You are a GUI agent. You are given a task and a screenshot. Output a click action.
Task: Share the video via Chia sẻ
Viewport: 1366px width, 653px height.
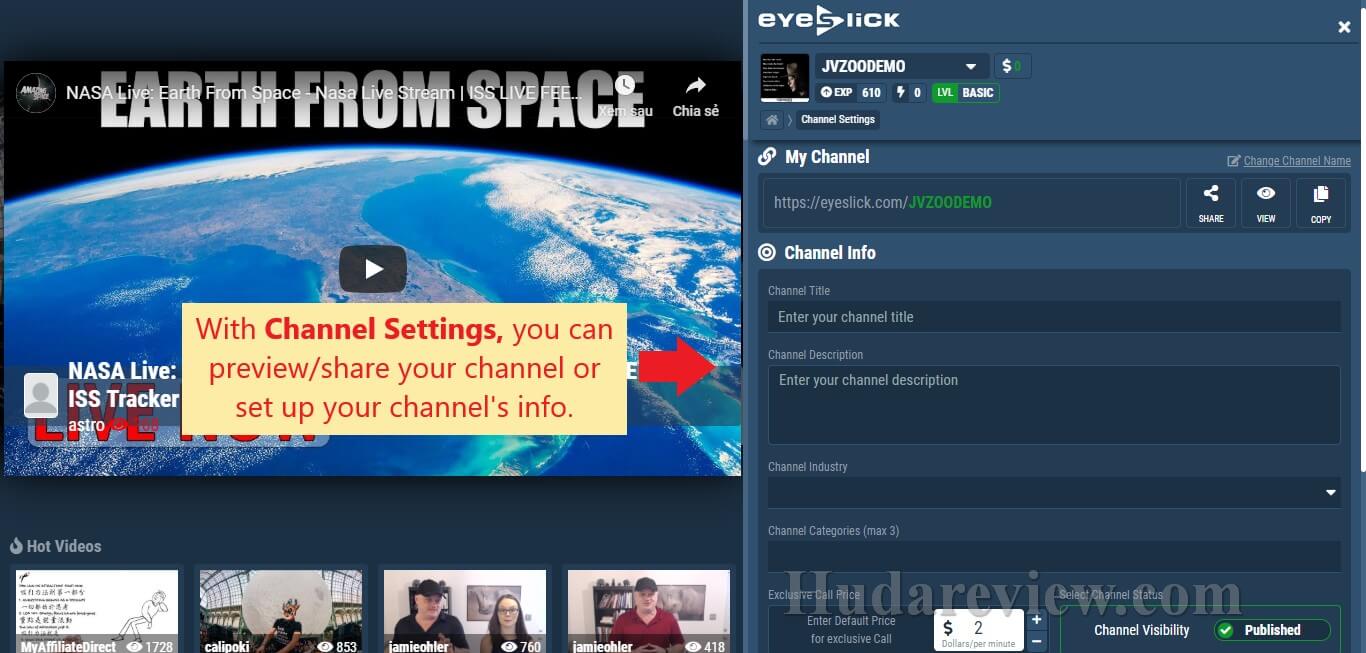click(696, 96)
